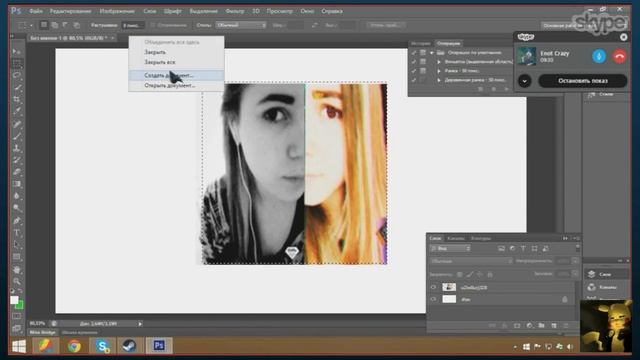This screenshot has width=640, height=360.
Task: Select the Clone Stamp tool
Action: pos(17,148)
